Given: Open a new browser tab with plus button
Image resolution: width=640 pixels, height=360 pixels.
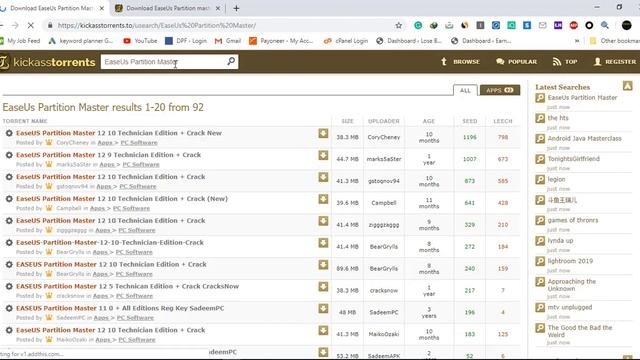Looking at the screenshot, I should 236,8.
